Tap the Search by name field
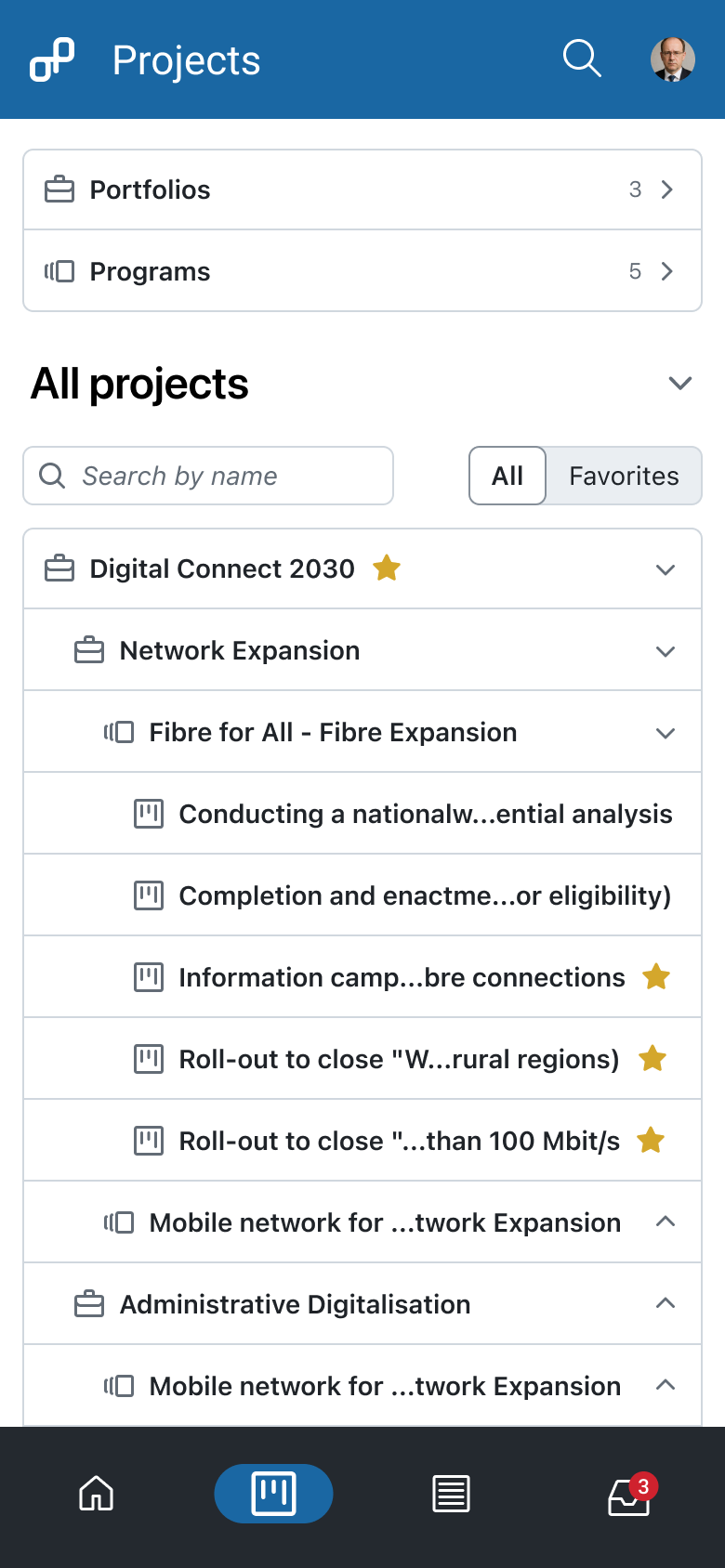Image resolution: width=725 pixels, height=1568 pixels. pyautogui.click(x=208, y=476)
